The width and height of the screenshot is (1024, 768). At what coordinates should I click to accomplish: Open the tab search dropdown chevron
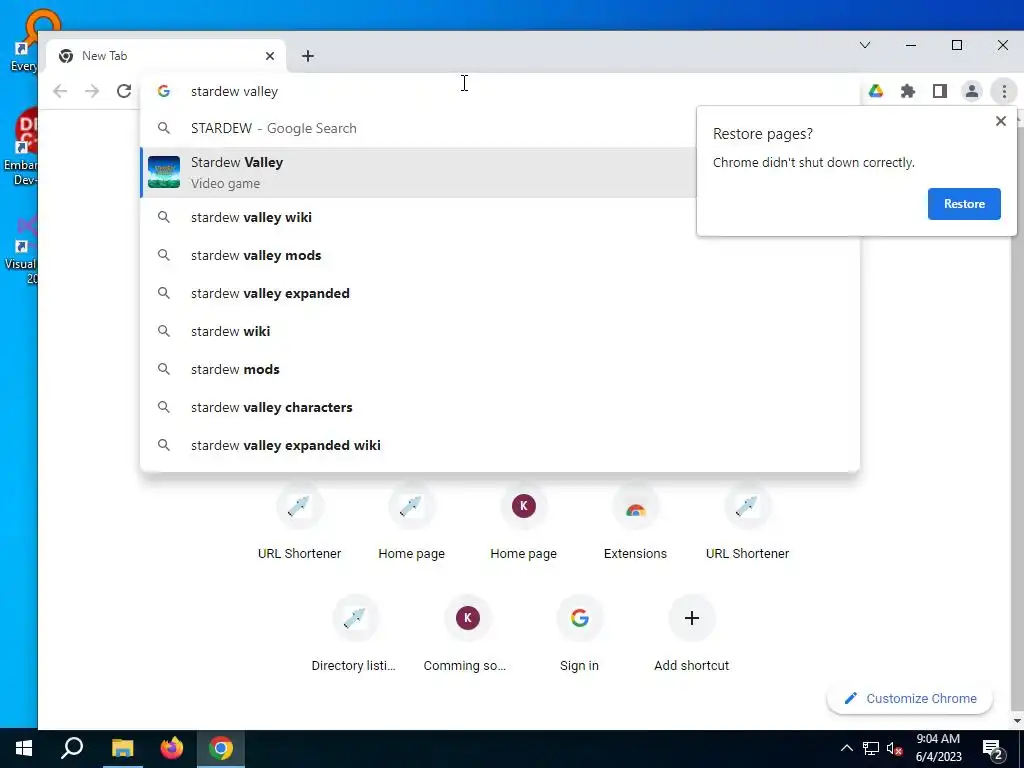pos(865,45)
